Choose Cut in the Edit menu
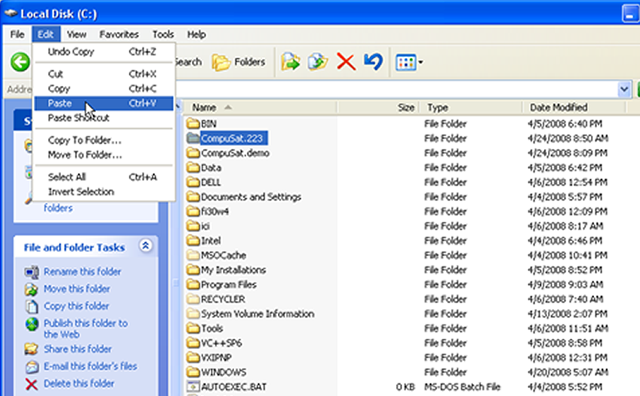The width and height of the screenshot is (640, 396). [104, 74]
